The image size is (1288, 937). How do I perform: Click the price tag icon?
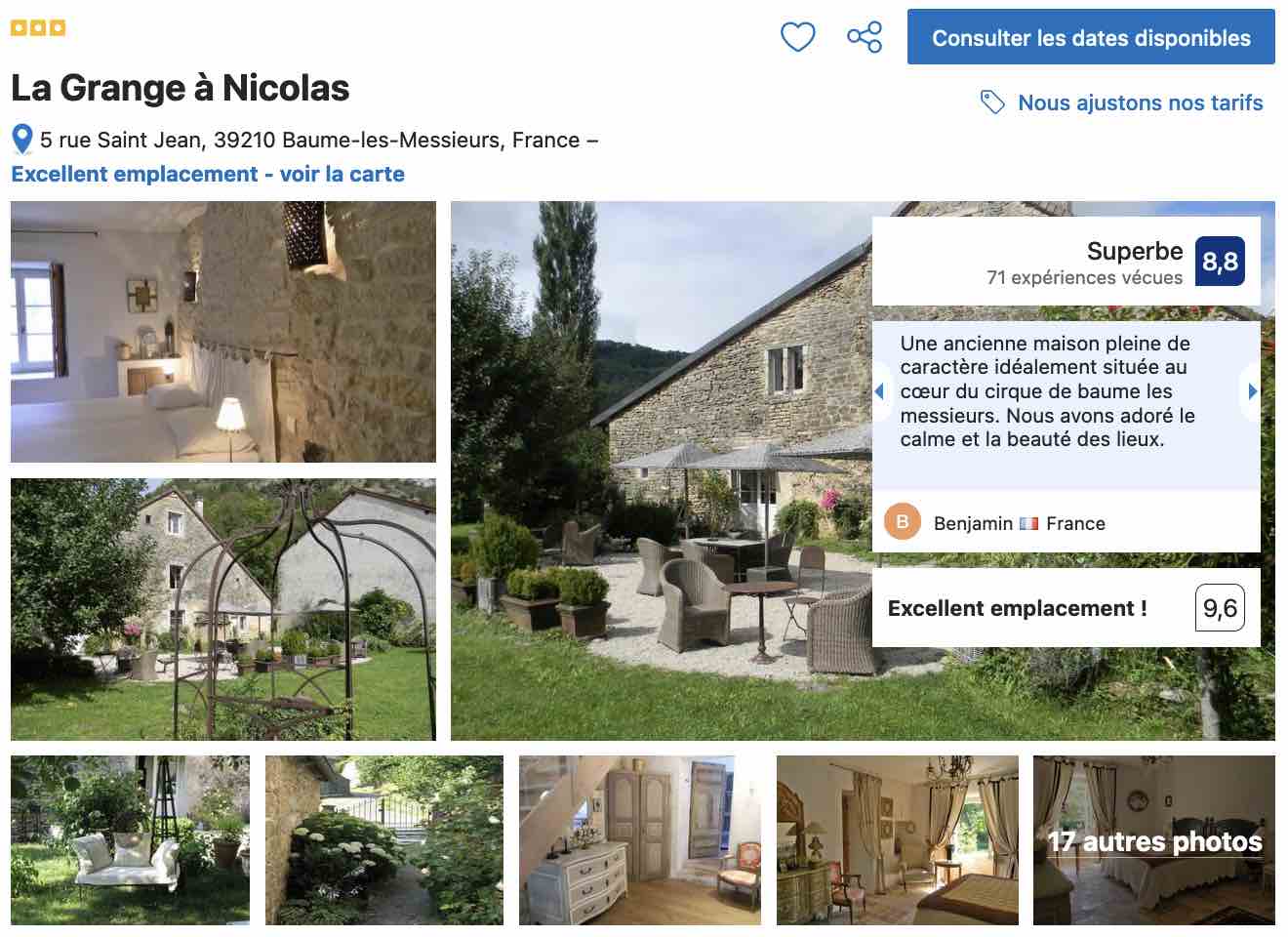[x=992, y=102]
